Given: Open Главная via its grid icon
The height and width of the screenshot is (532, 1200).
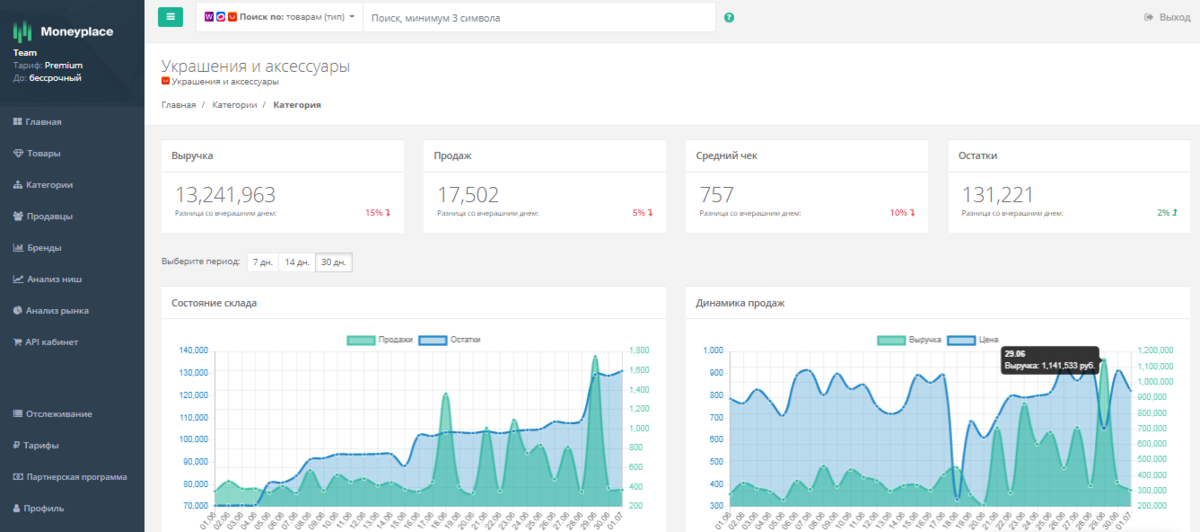Looking at the screenshot, I should click(x=17, y=121).
